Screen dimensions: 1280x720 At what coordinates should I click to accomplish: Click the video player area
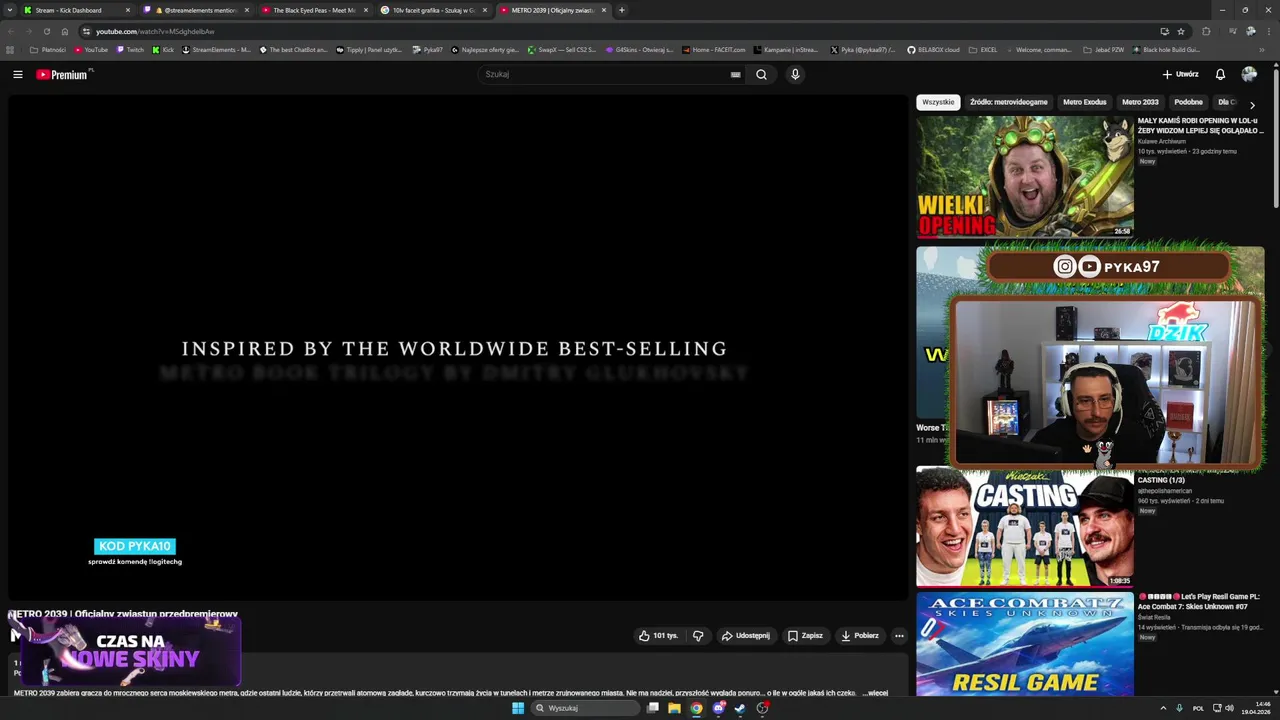pos(458,347)
